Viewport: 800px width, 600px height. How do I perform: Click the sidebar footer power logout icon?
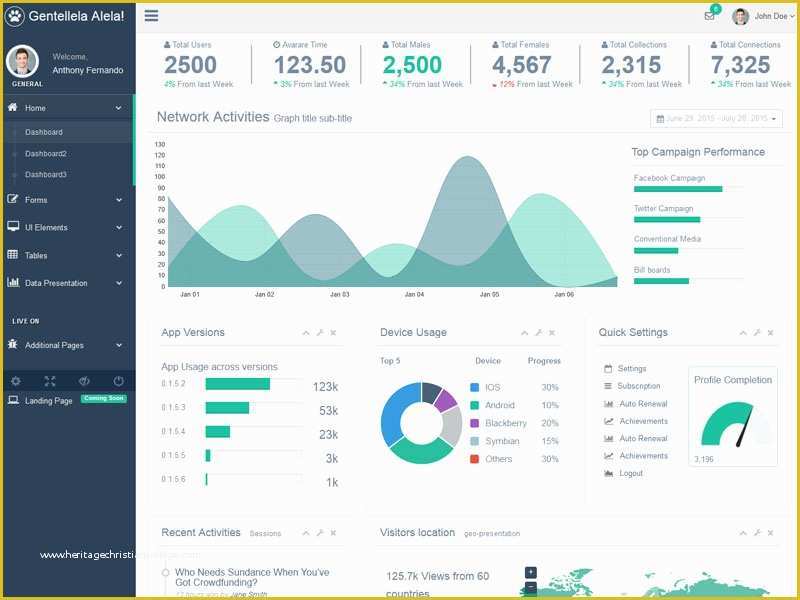click(118, 381)
